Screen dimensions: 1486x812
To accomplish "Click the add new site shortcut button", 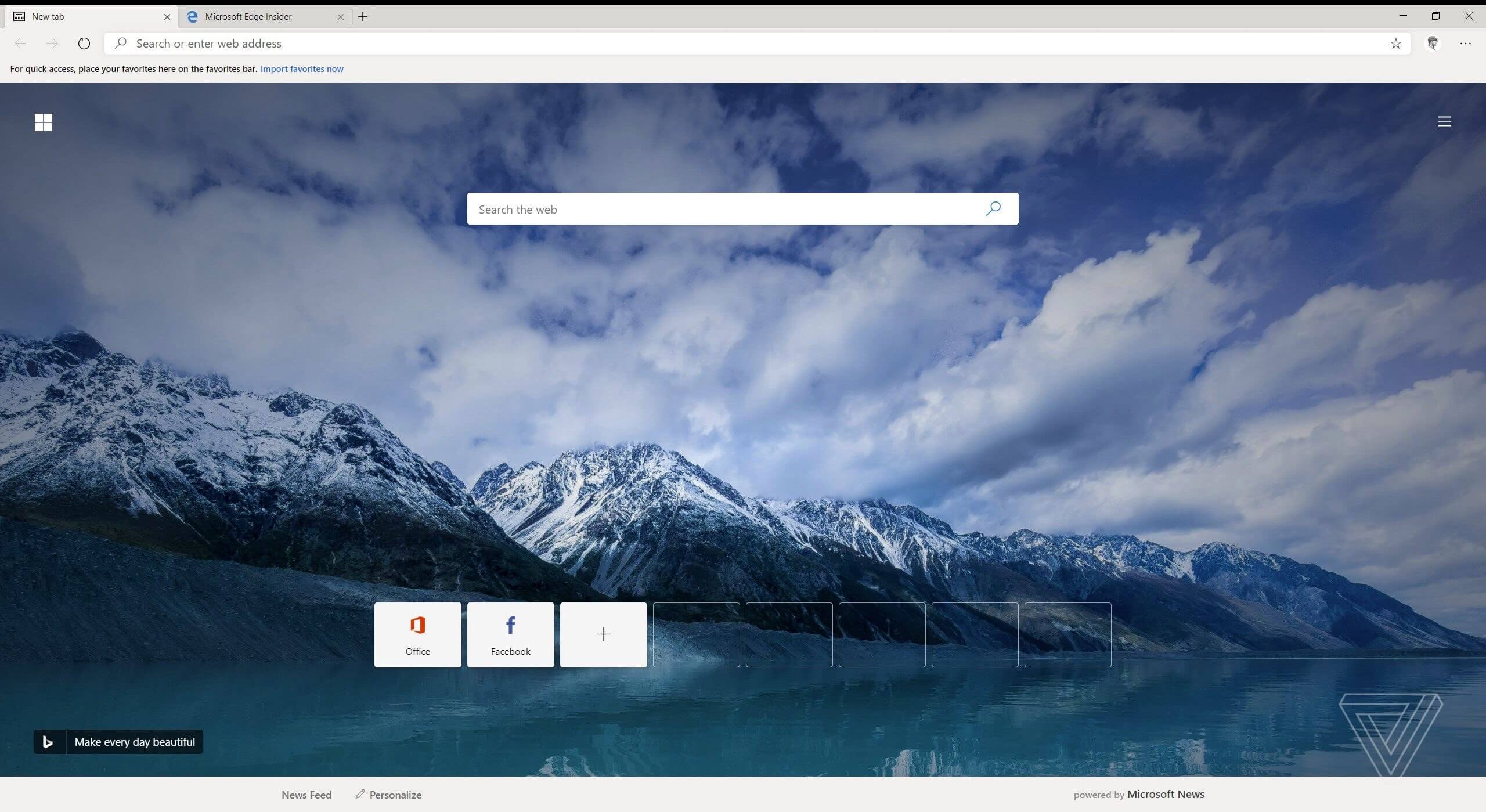I will click(x=603, y=634).
